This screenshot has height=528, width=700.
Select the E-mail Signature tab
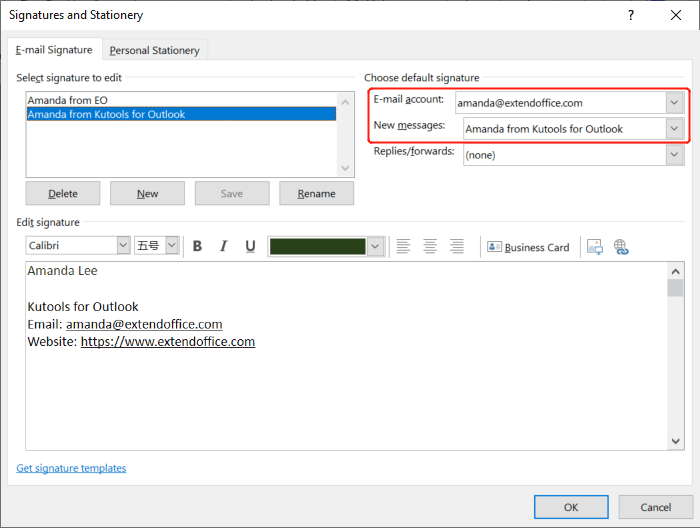pyautogui.click(x=53, y=50)
